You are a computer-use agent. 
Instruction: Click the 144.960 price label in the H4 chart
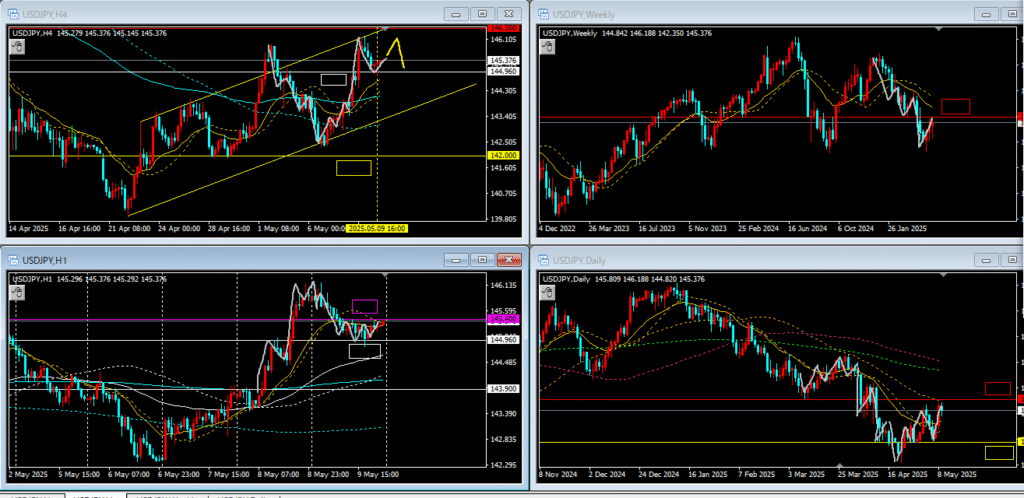(x=504, y=72)
